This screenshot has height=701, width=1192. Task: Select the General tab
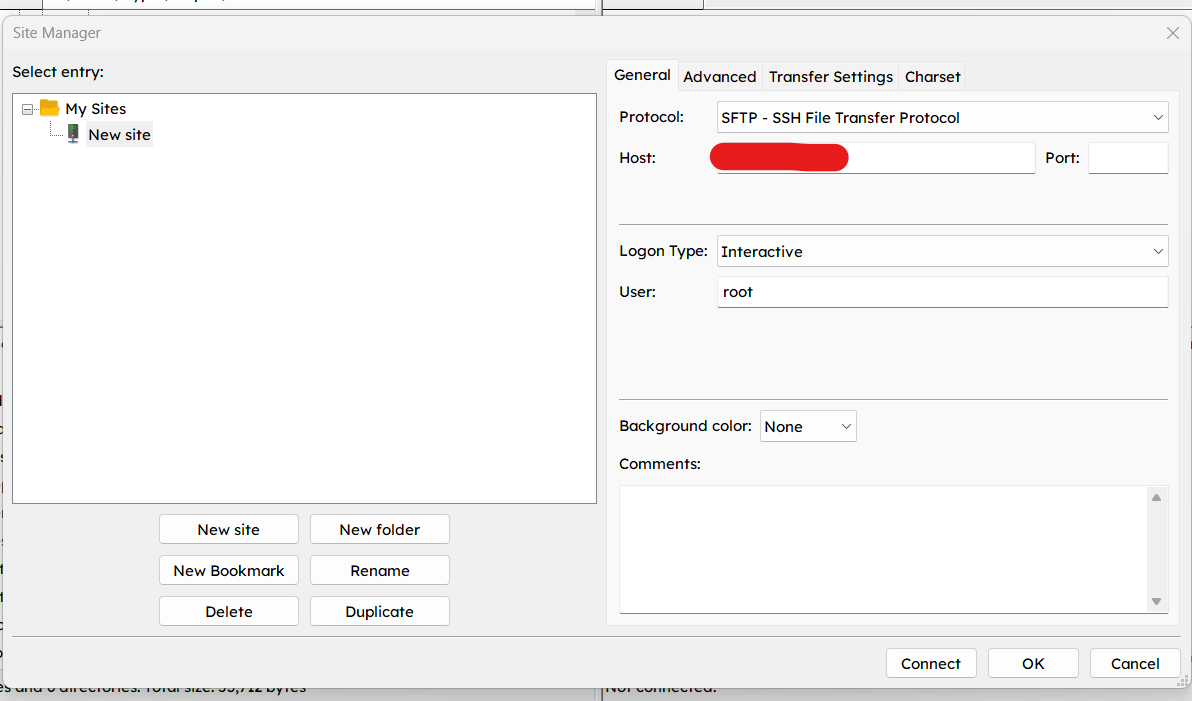coord(642,75)
